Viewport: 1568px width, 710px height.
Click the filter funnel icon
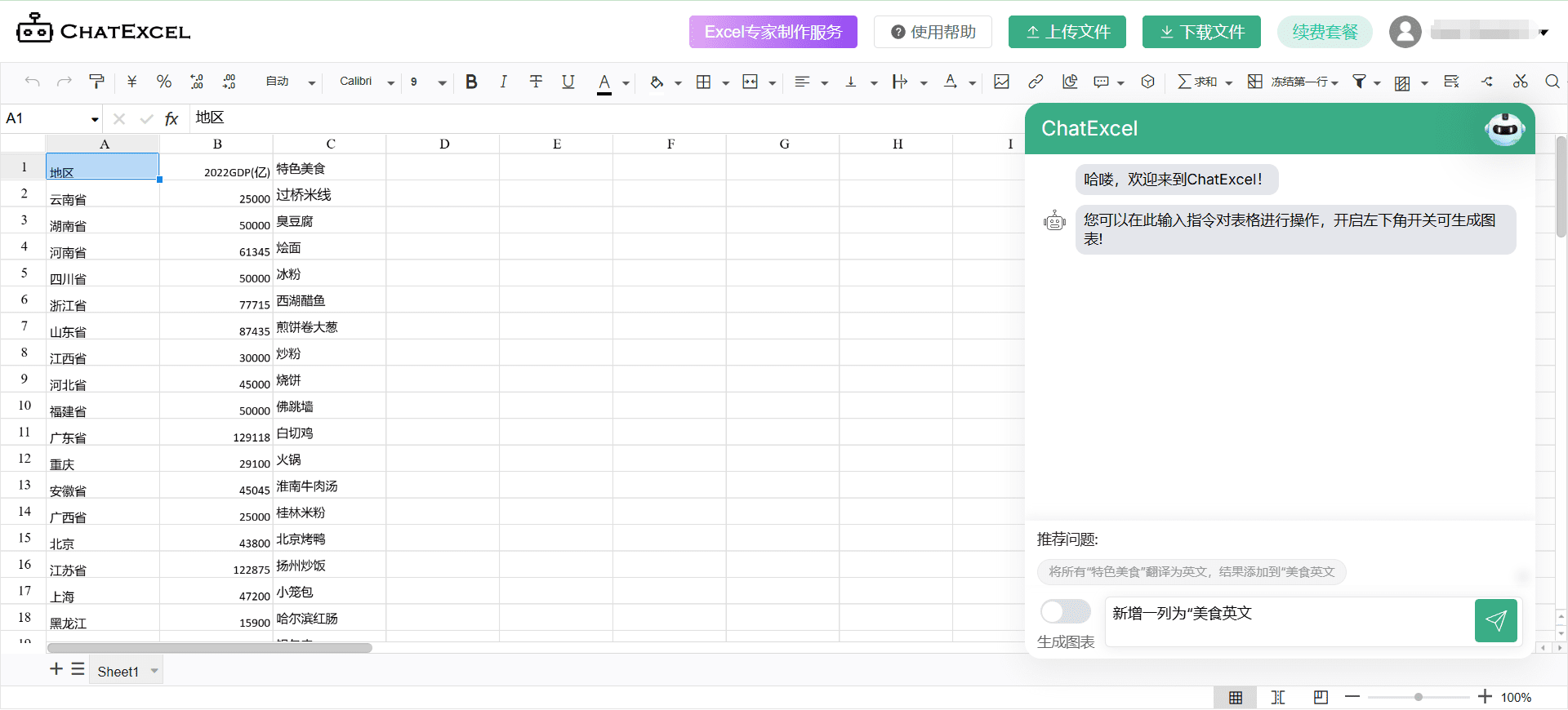1359,82
